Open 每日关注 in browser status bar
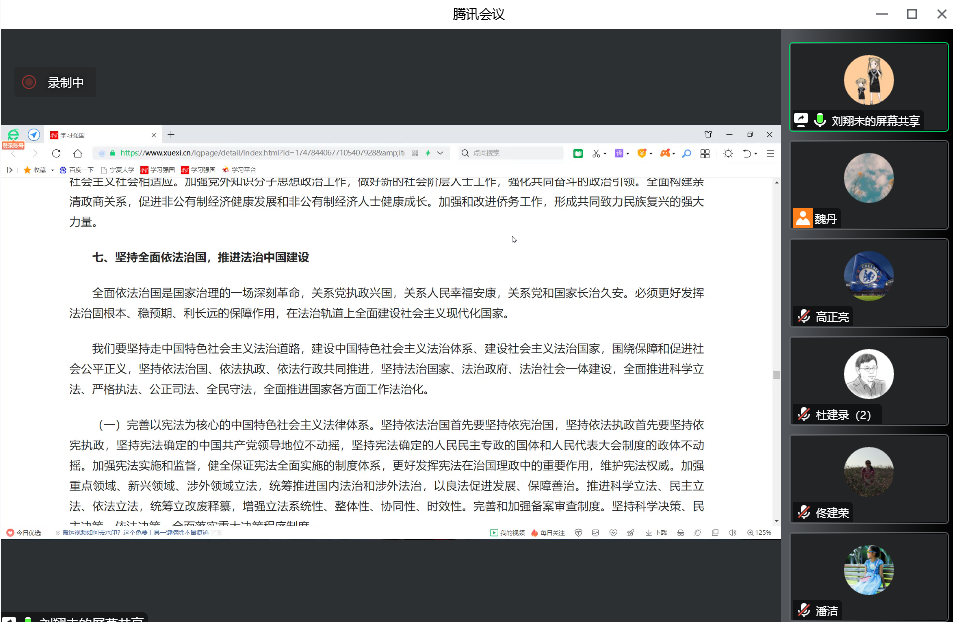This screenshot has width=953, height=622. pos(548,533)
